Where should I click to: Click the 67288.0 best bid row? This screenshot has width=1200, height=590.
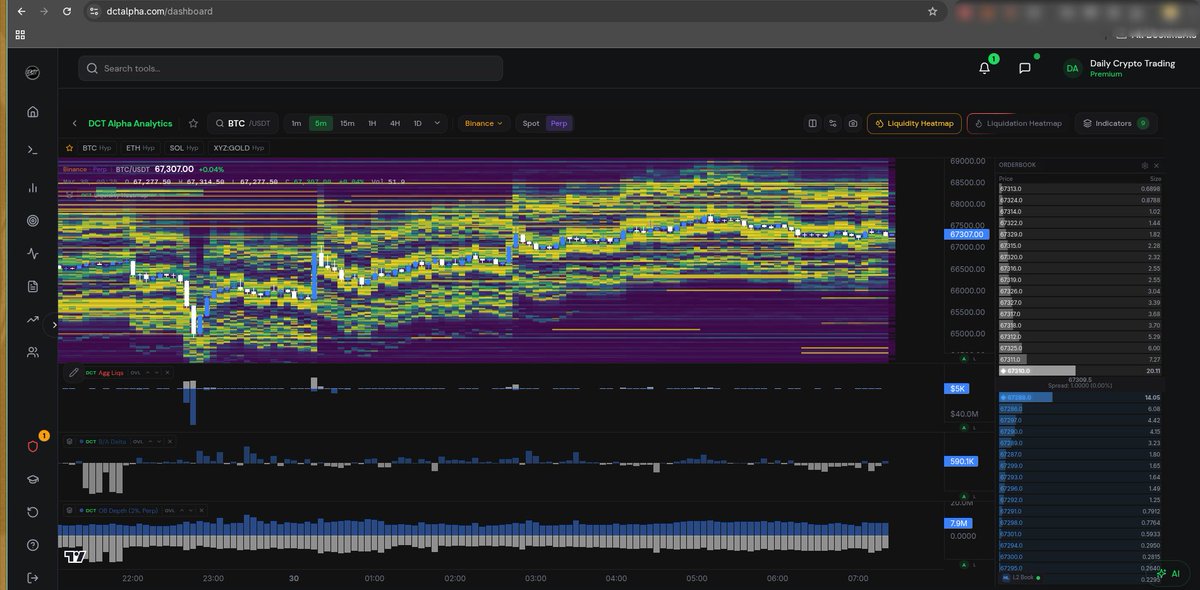[x=1081, y=397]
